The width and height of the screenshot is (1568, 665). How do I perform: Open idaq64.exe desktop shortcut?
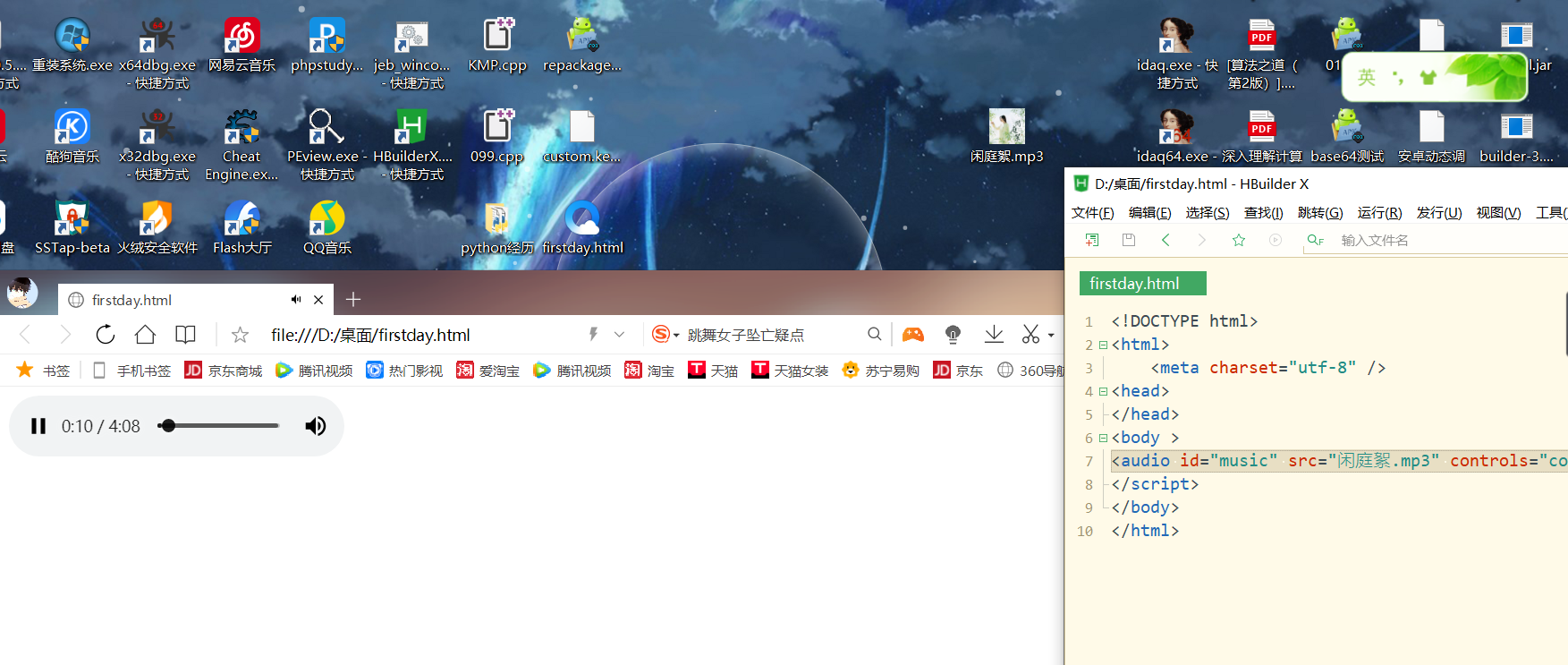tap(1177, 137)
